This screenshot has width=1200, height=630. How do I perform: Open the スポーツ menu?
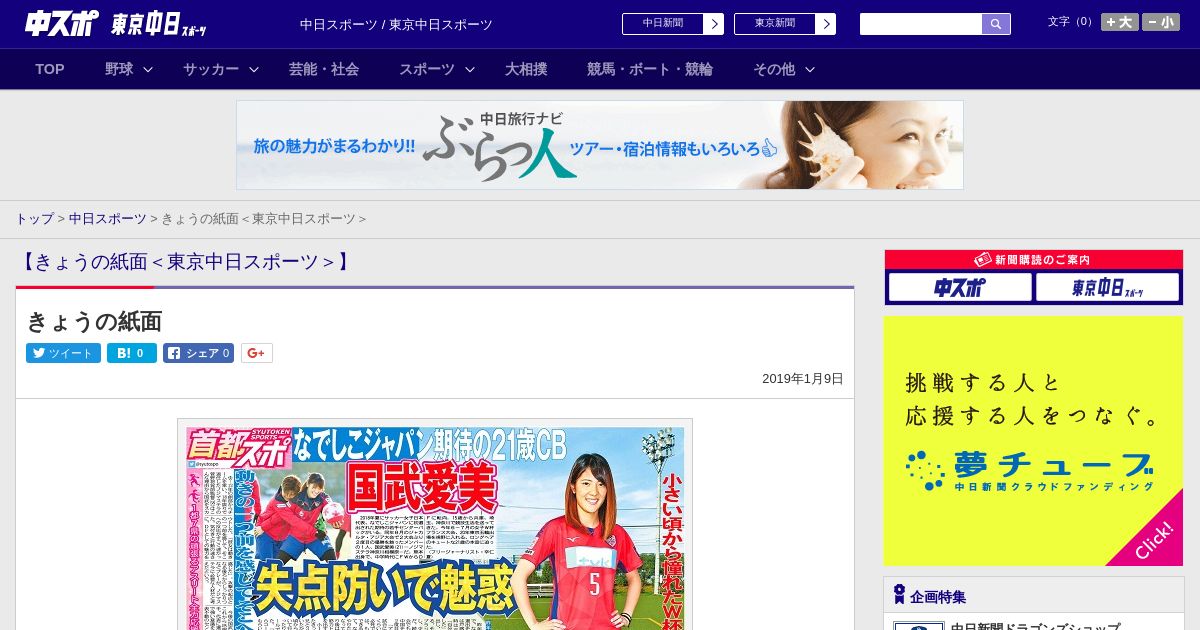tap(427, 69)
